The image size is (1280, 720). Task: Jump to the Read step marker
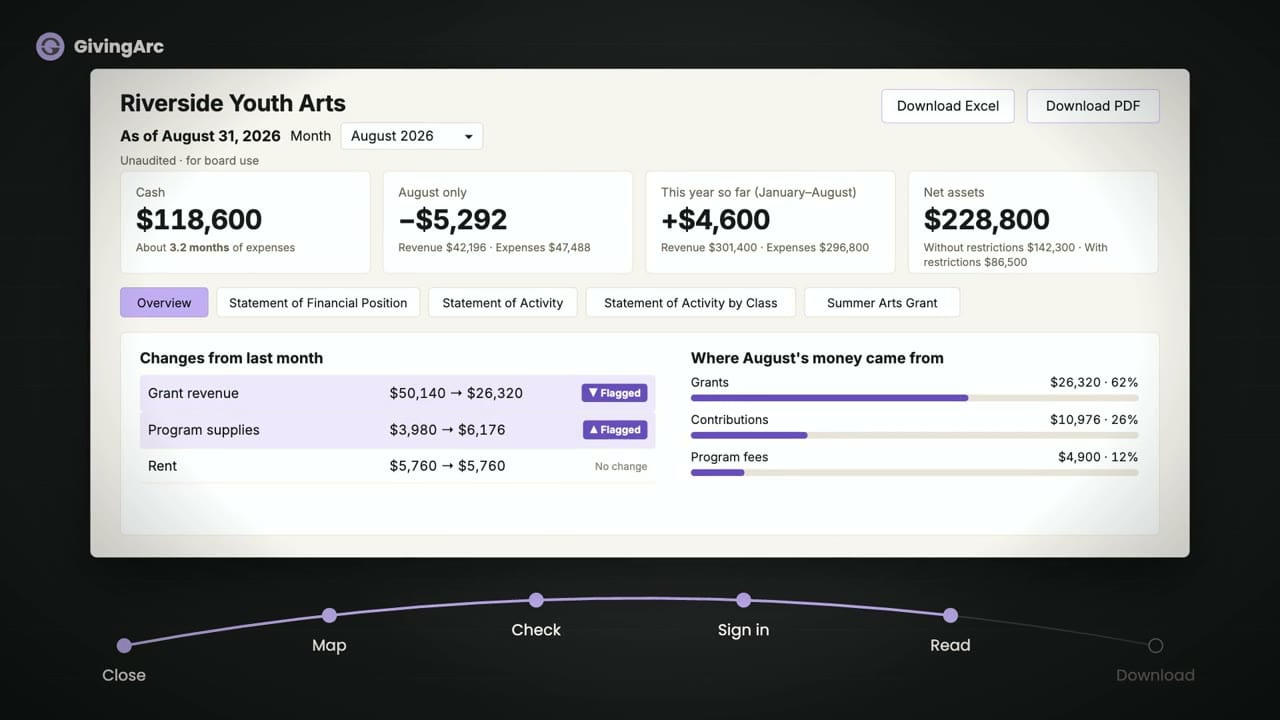[x=950, y=616]
